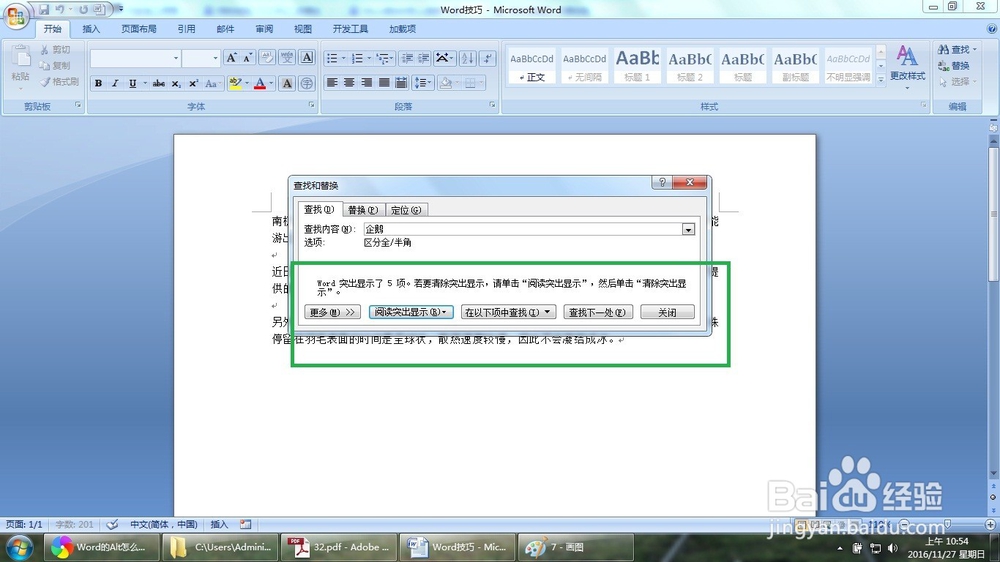Screen dimensions: 1000x562
Task: Click the help button in Find dialog
Action: (661, 182)
